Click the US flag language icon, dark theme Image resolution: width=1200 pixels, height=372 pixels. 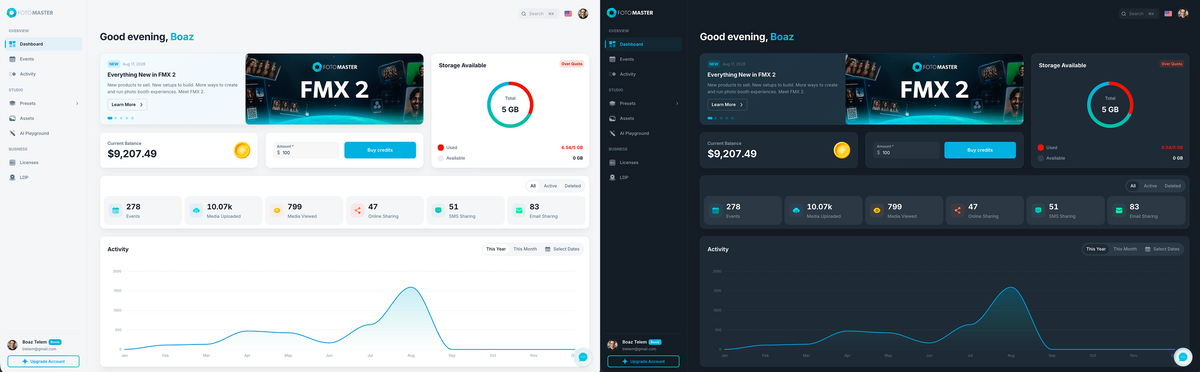click(x=1168, y=14)
